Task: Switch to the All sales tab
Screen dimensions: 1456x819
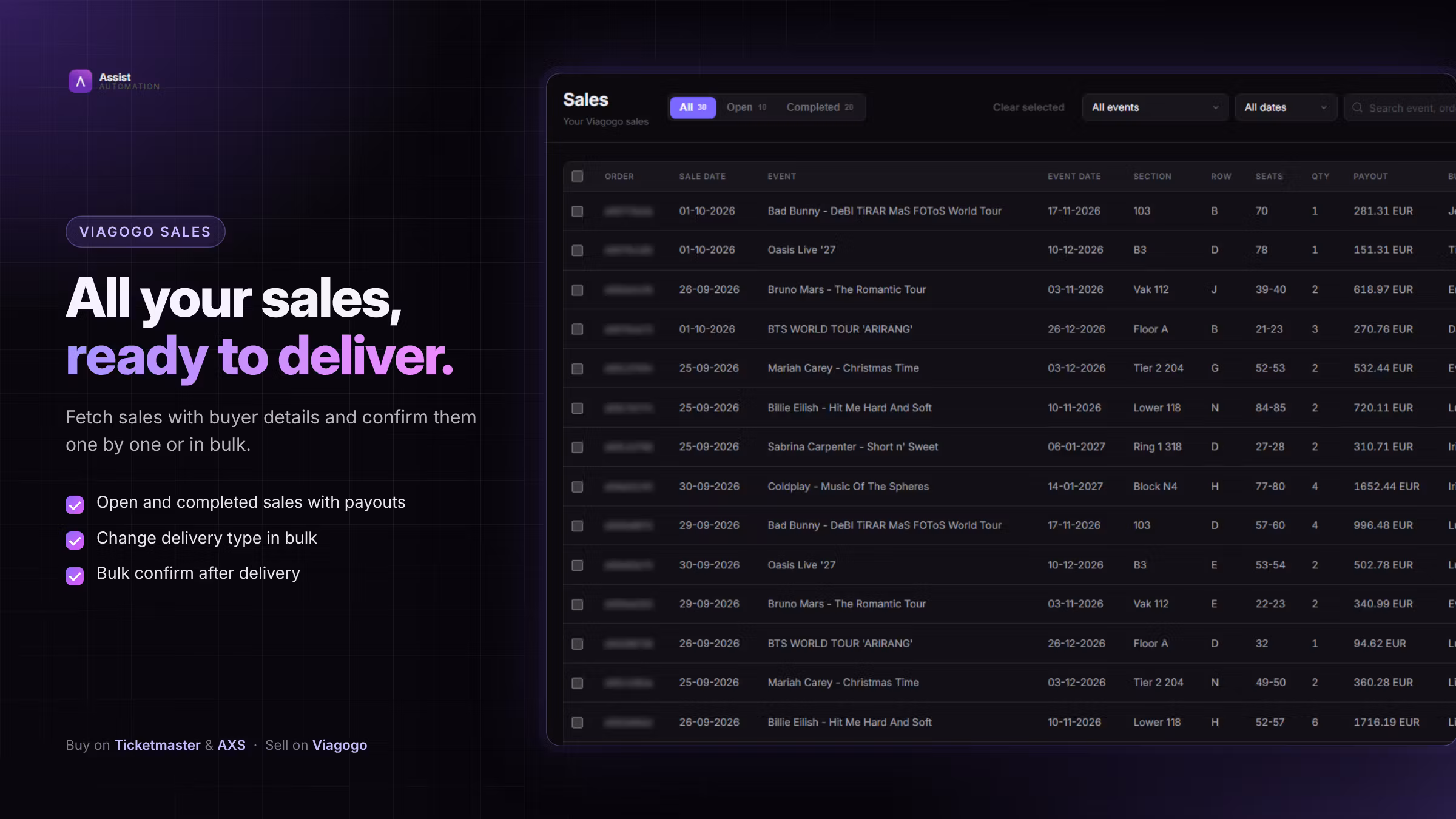Action: coord(693,107)
